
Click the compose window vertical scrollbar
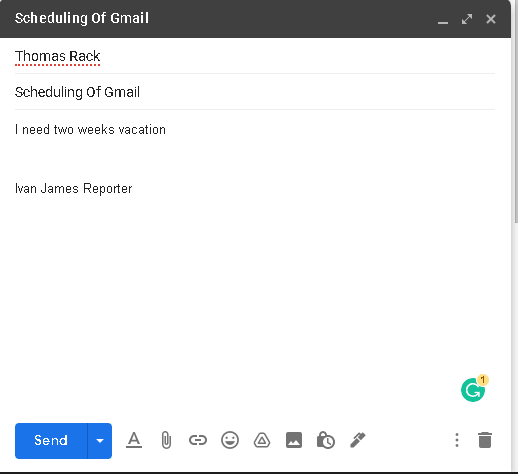click(x=515, y=130)
